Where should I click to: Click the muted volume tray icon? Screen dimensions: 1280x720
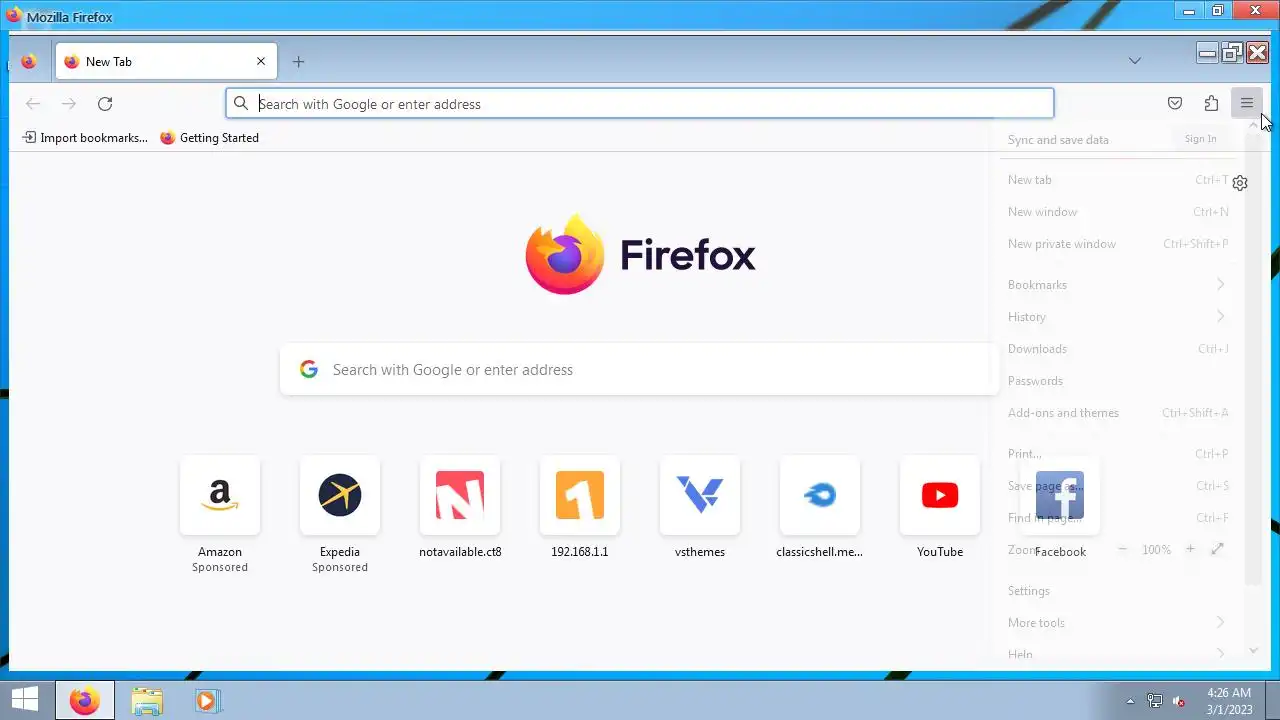click(x=1179, y=701)
